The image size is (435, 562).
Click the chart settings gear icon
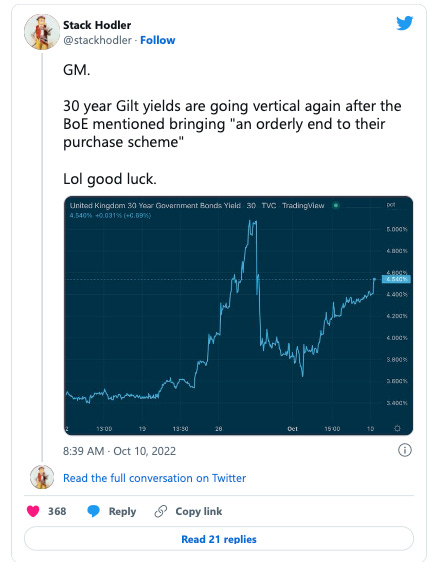click(397, 428)
